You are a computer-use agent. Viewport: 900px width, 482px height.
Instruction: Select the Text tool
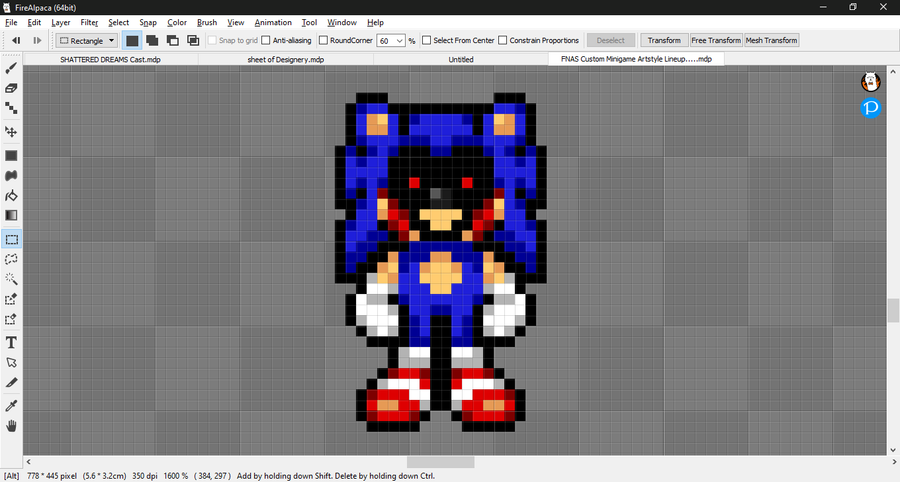pos(11,343)
